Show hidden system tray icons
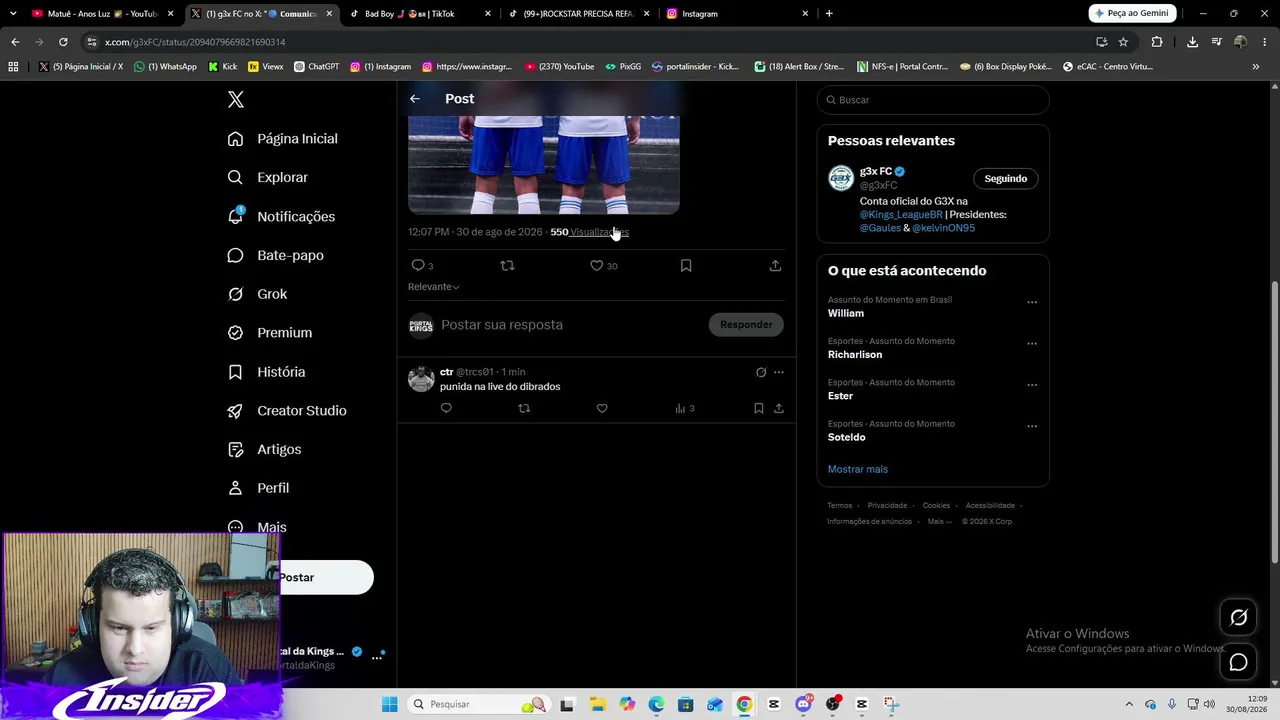The width and height of the screenshot is (1280, 720). [x=1129, y=704]
